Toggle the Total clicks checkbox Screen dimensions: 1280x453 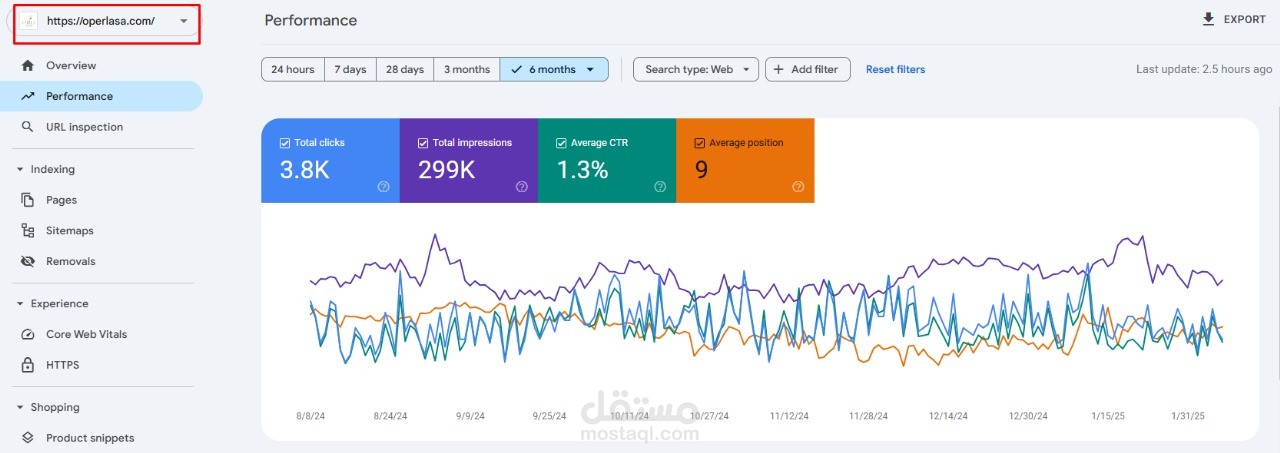(x=286, y=143)
